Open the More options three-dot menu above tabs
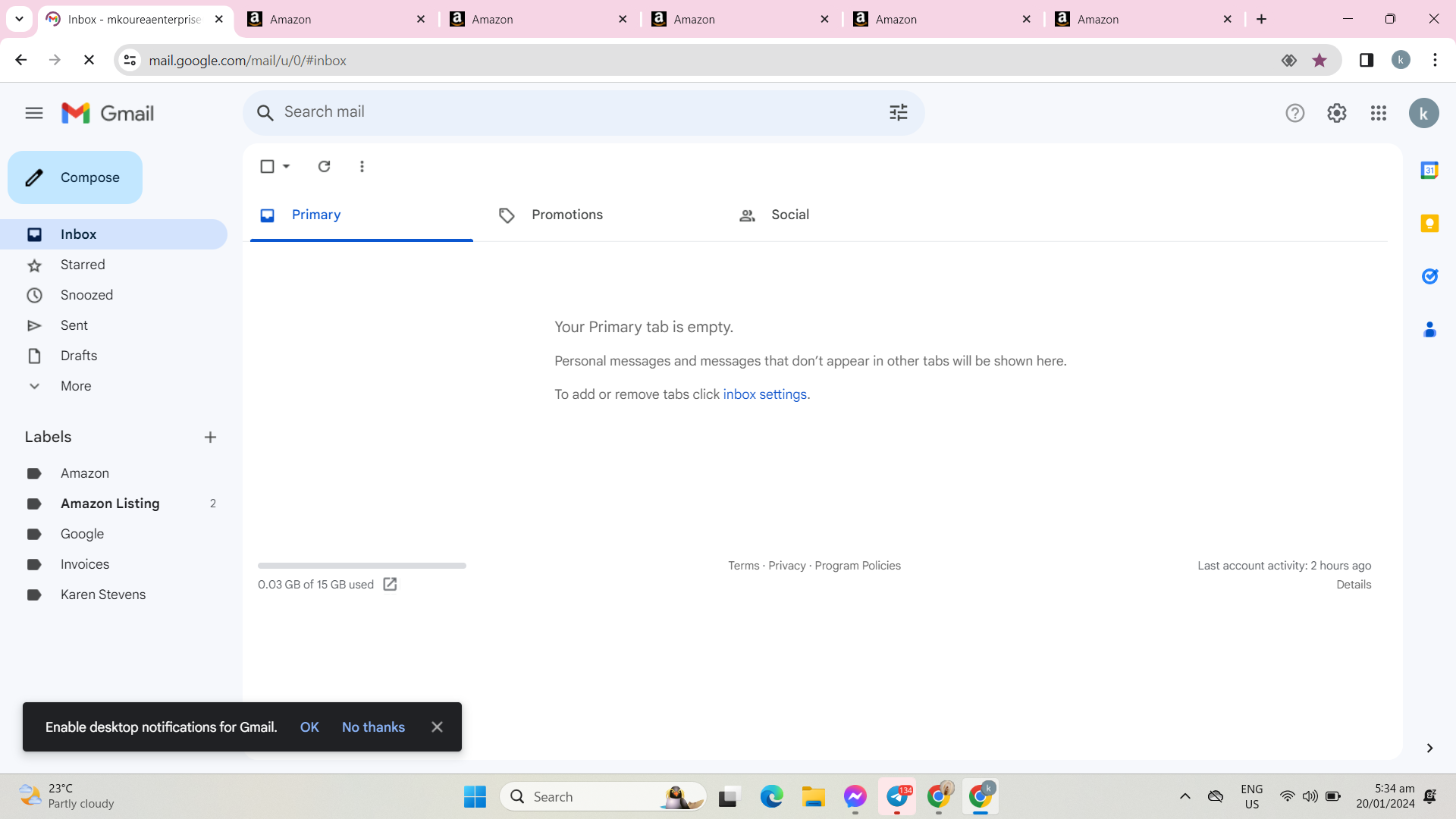This screenshot has height=819, width=1456. [362, 166]
